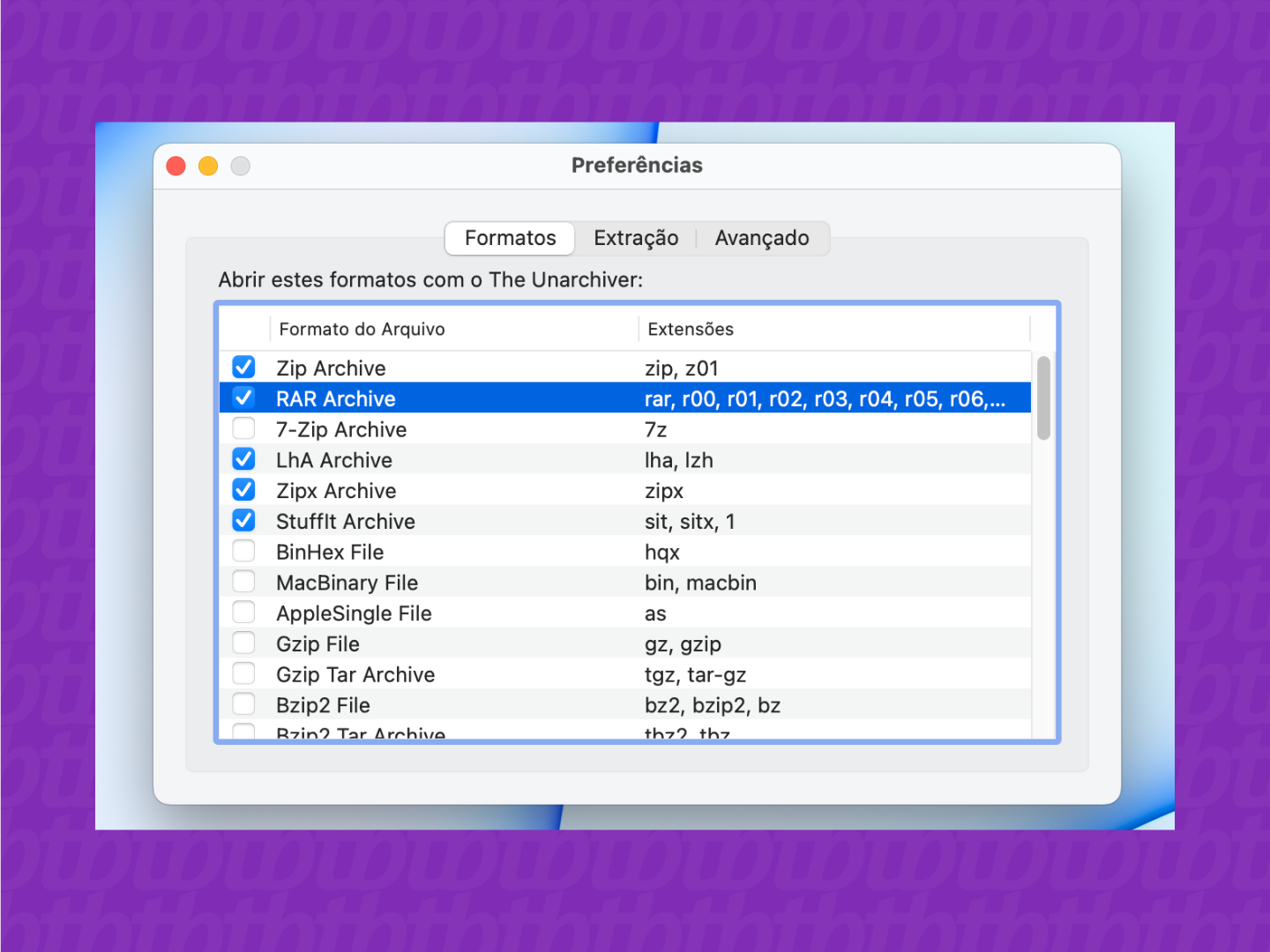The image size is (1270, 952).
Task: Select the LhA Archive row name
Action: click(334, 460)
